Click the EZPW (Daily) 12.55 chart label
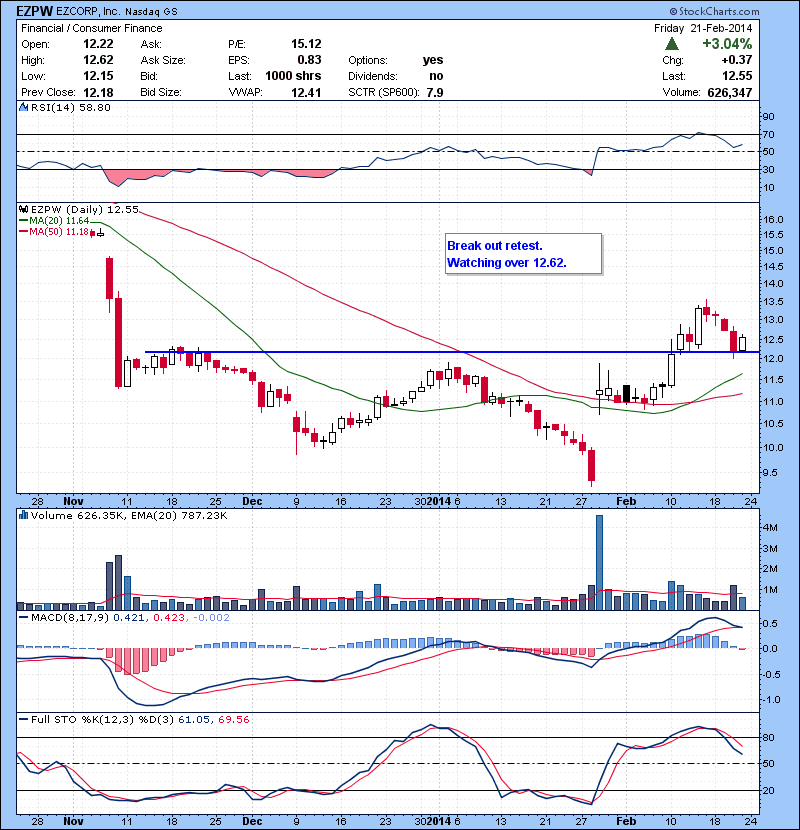Screen dimensions: 800x830 (85, 210)
